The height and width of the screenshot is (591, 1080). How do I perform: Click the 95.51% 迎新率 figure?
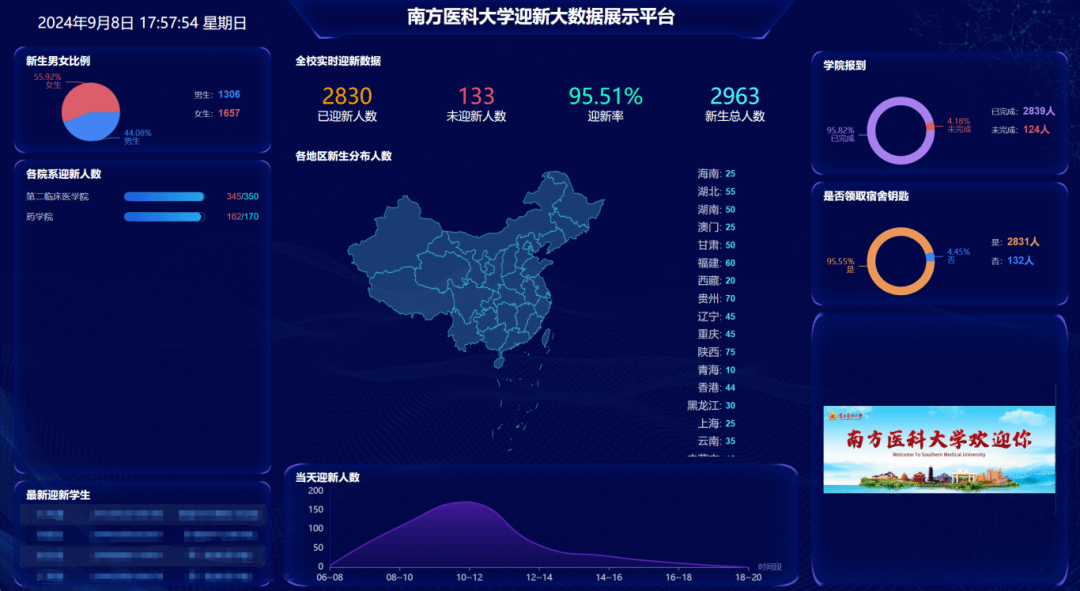605,104
